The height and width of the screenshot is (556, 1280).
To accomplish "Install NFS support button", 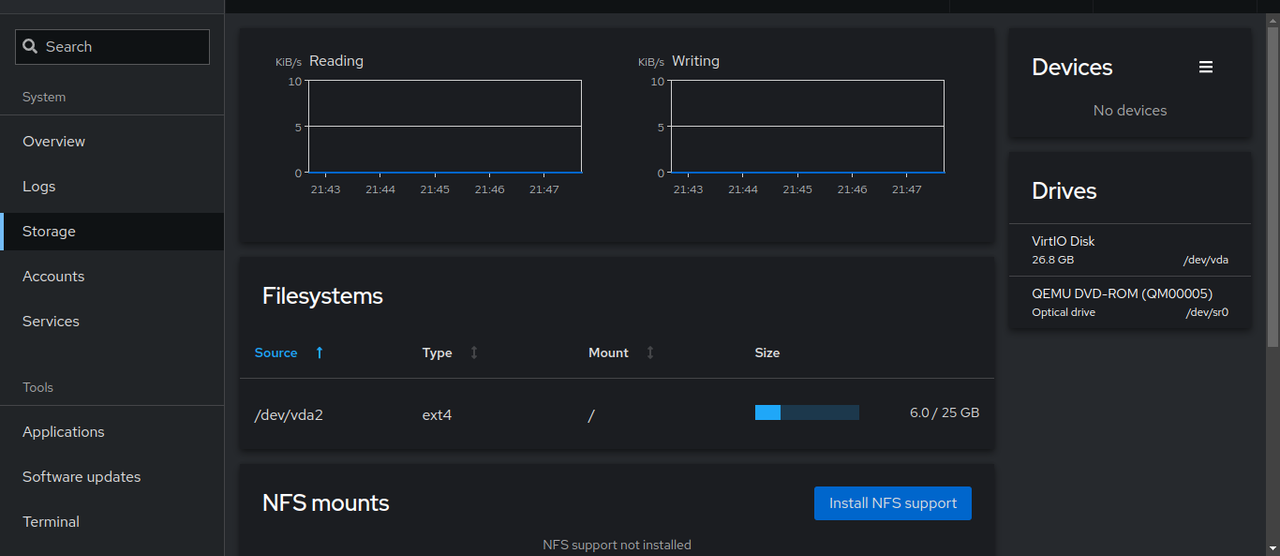I will pos(893,503).
